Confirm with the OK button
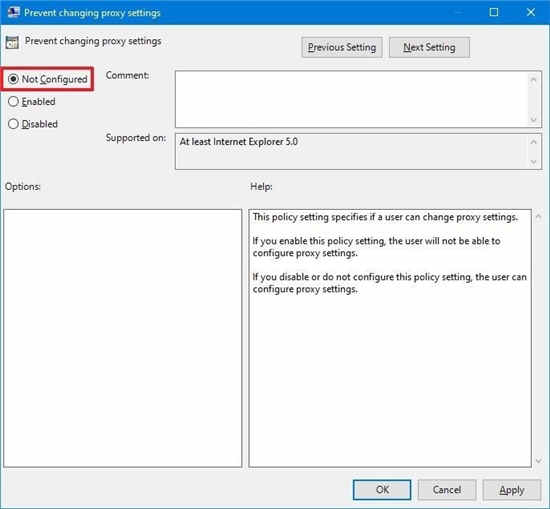The image size is (550, 509). coord(382,489)
